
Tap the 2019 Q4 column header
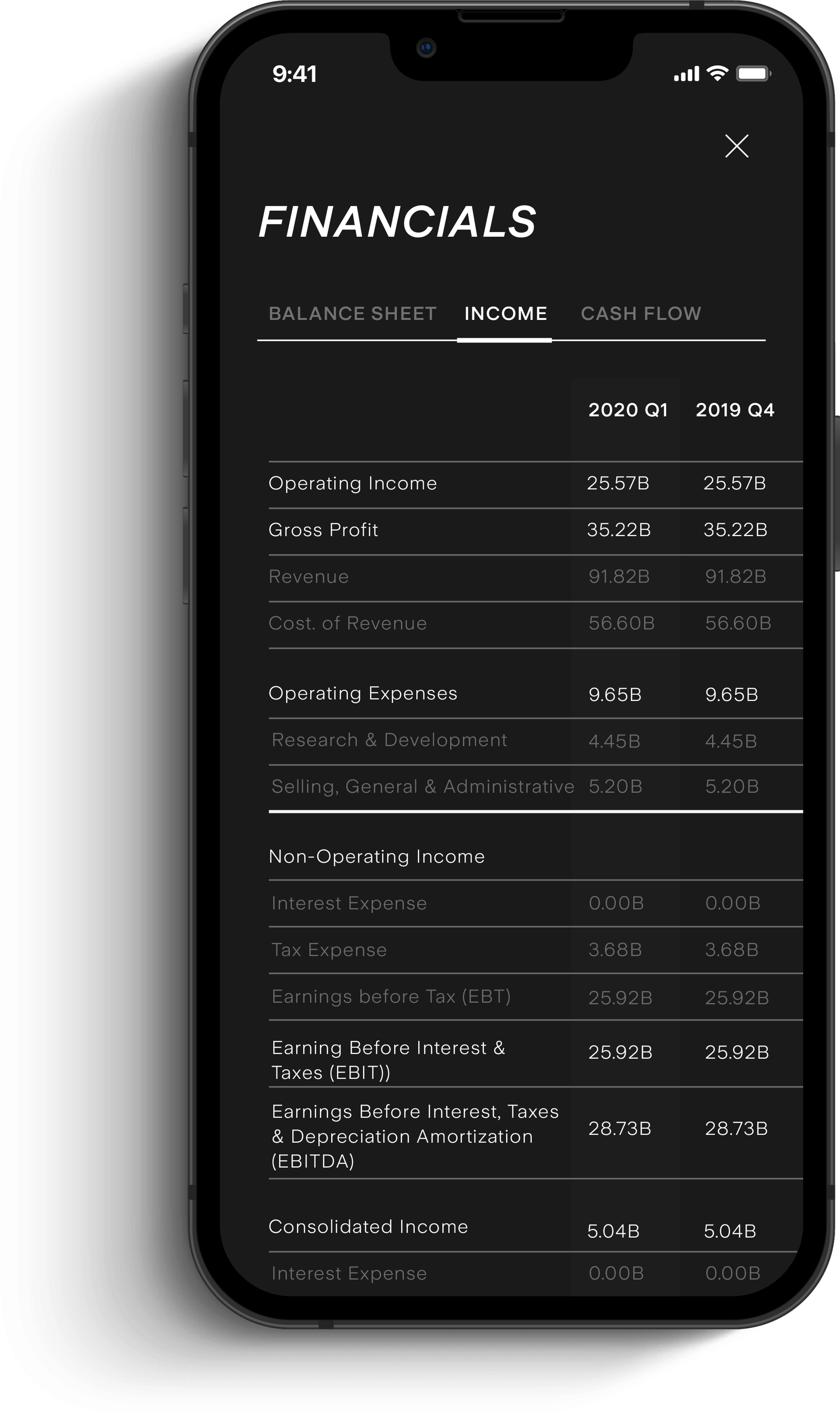(735, 411)
